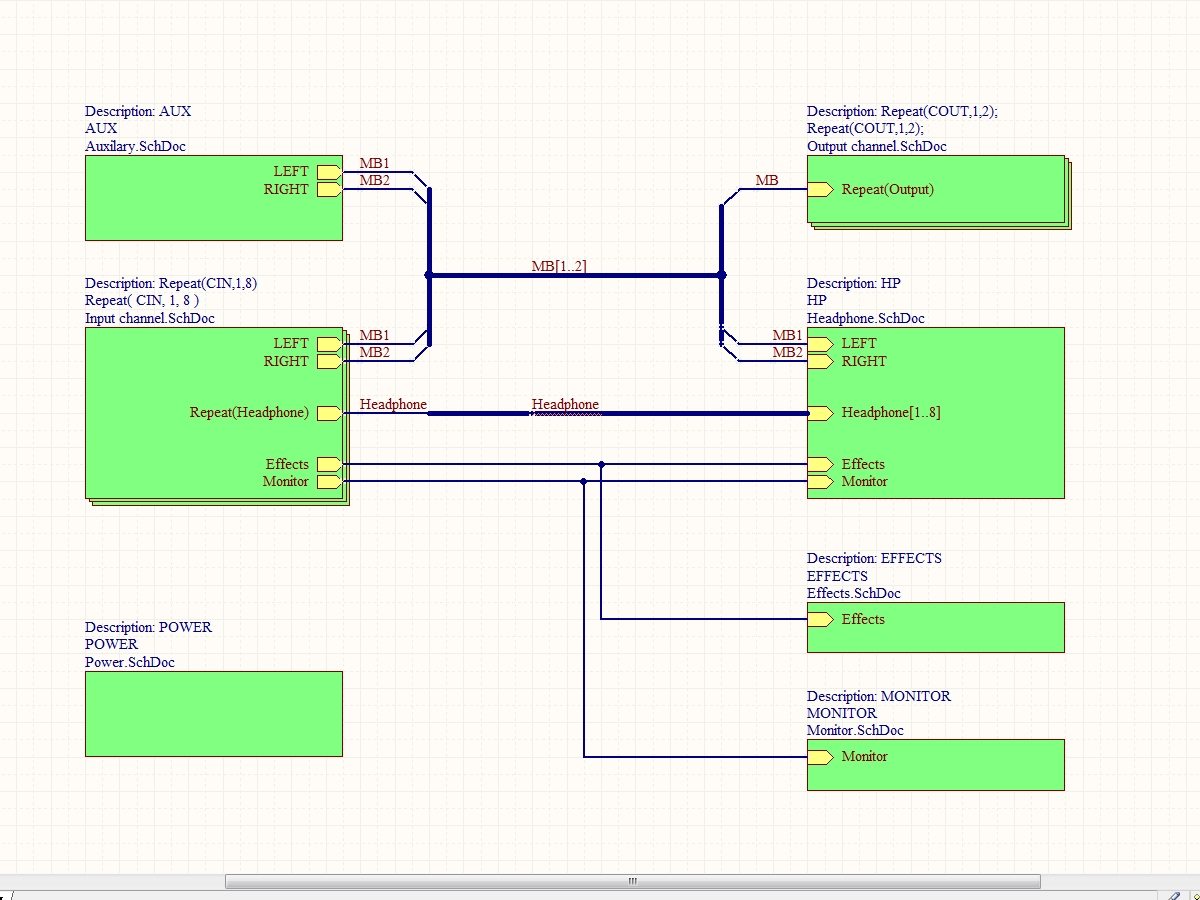Click the MB net label near Output channel
The image size is (1200, 900).
[766, 181]
